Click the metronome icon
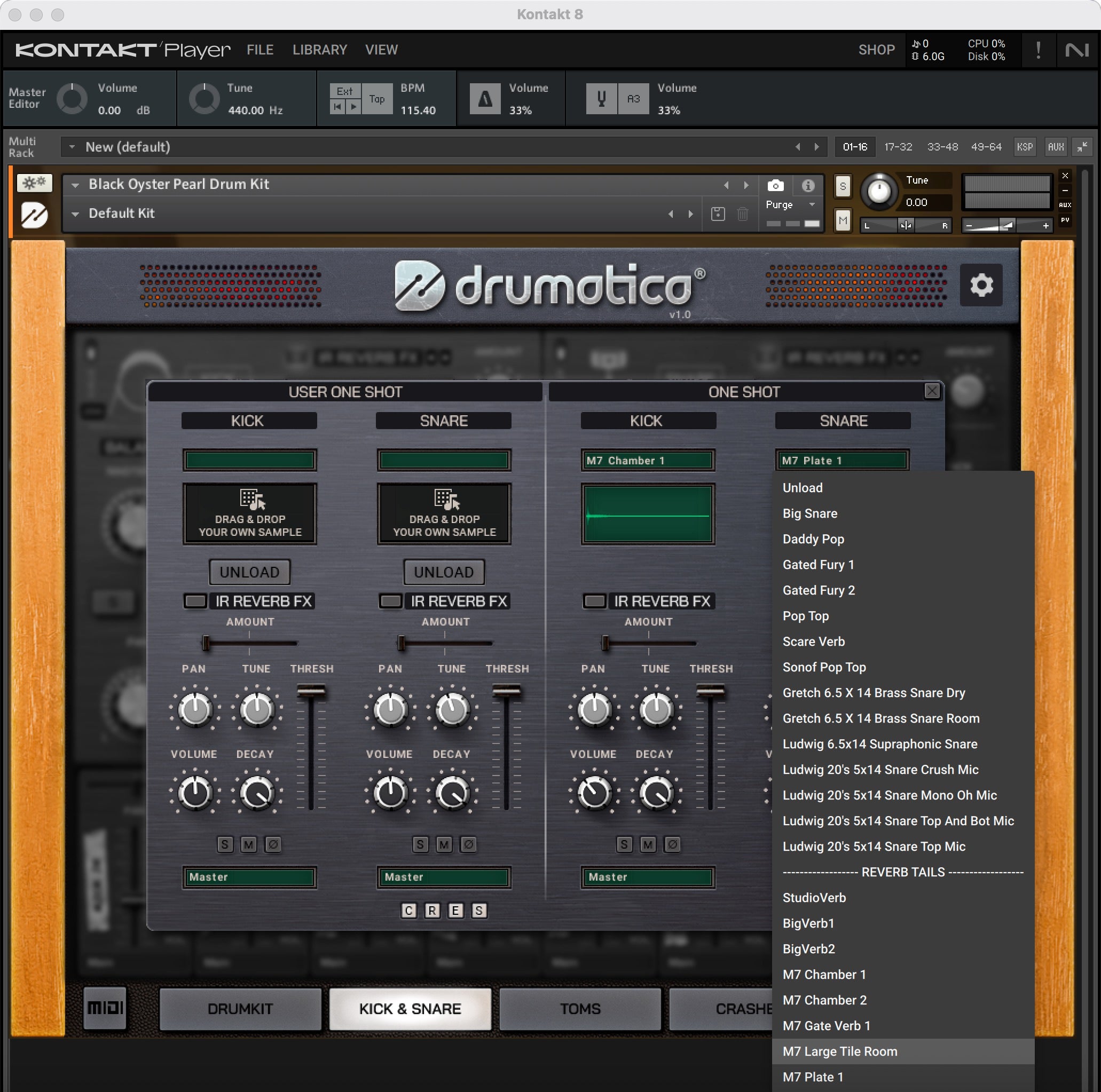1101x1092 pixels. [484, 99]
